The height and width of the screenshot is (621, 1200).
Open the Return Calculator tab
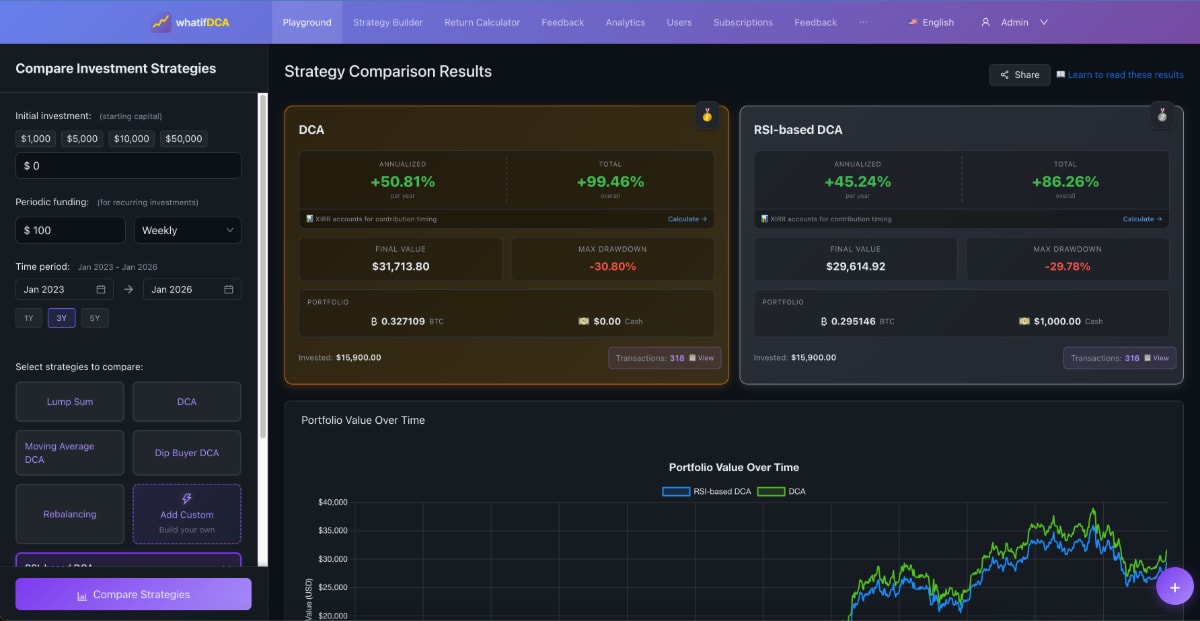(x=482, y=22)
